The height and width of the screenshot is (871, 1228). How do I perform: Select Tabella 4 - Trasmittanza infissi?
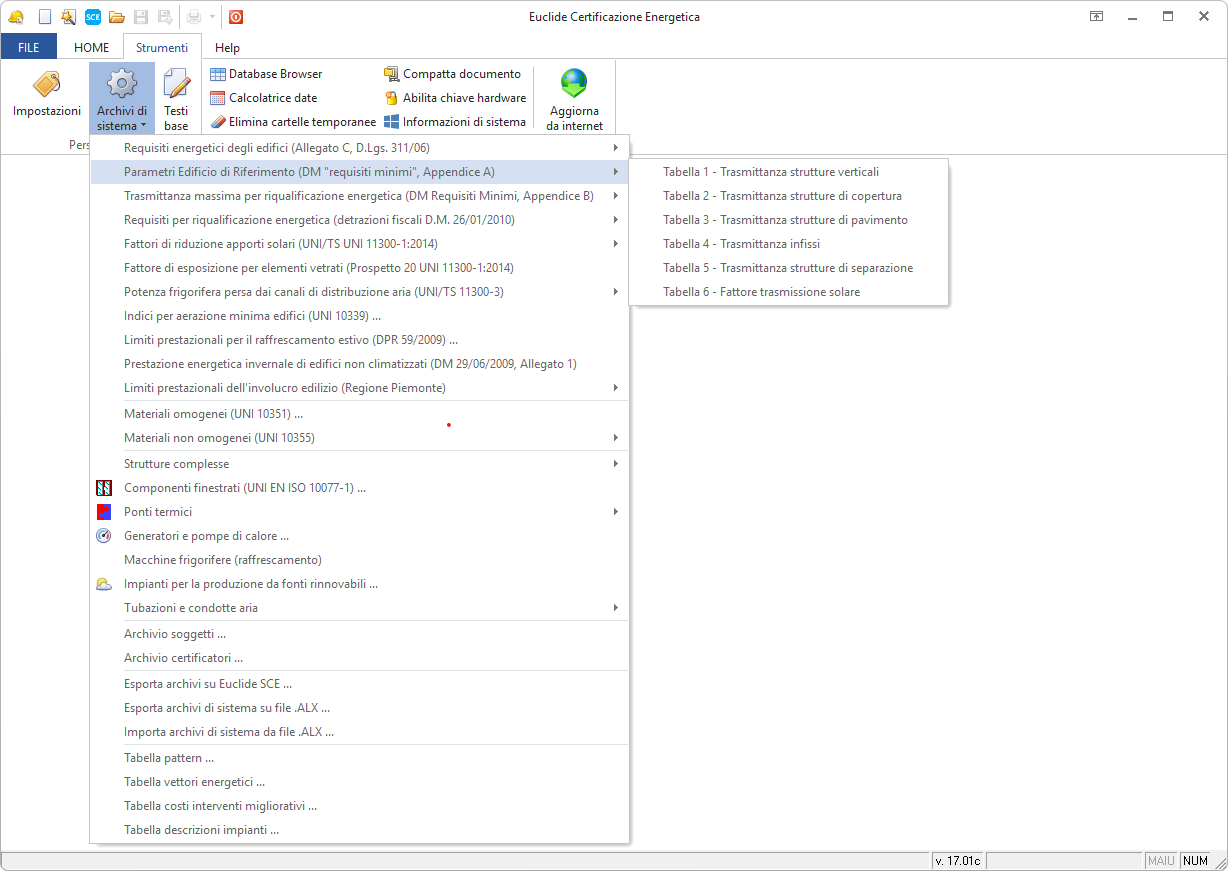(x=741, y=244)
